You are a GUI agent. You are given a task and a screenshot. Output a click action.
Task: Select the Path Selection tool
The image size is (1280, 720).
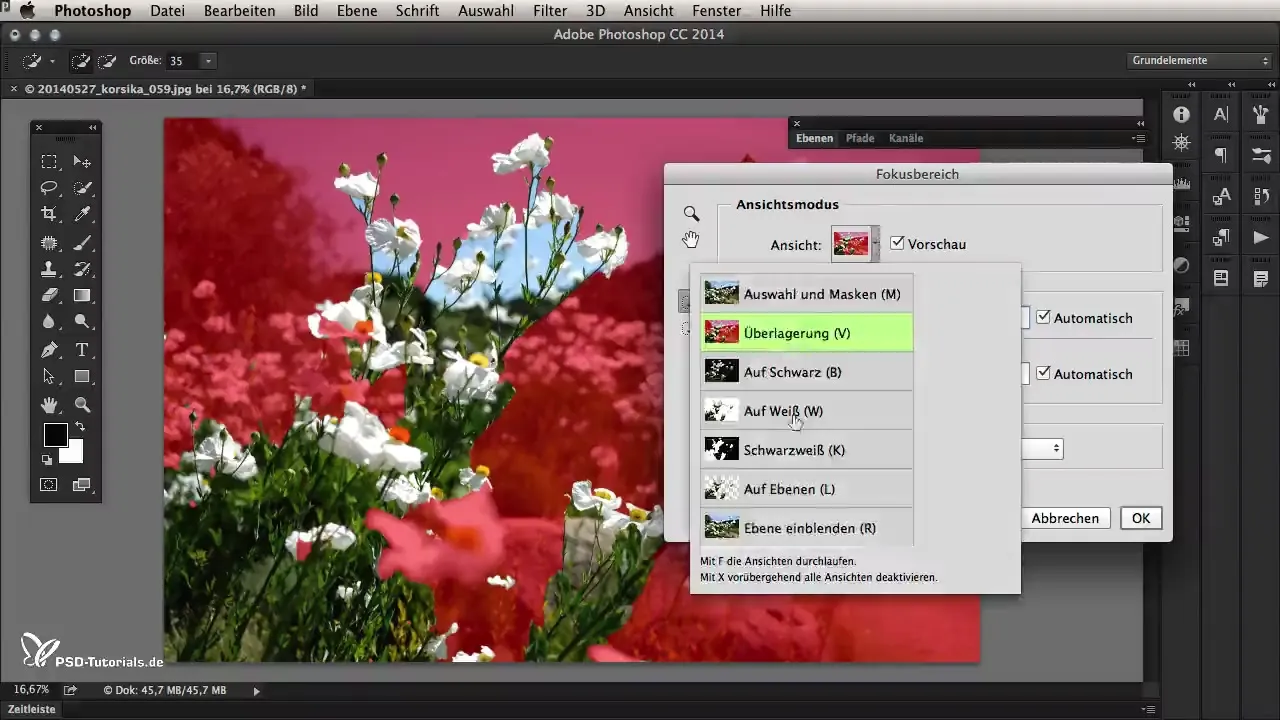coord(48,377)
